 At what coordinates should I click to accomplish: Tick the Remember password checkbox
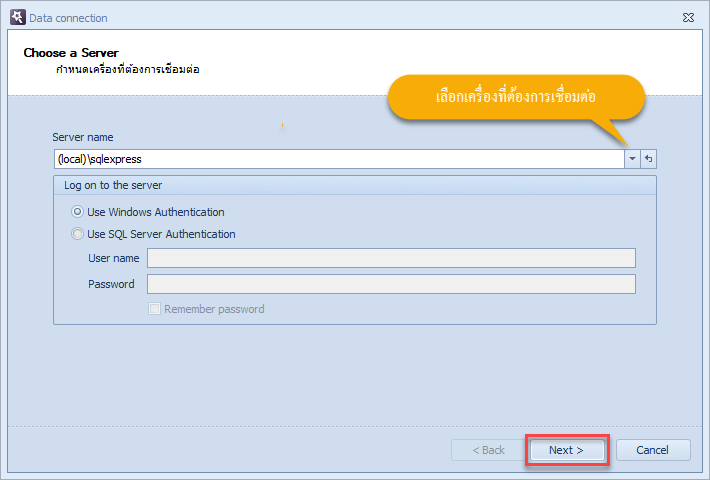[154, 309]
